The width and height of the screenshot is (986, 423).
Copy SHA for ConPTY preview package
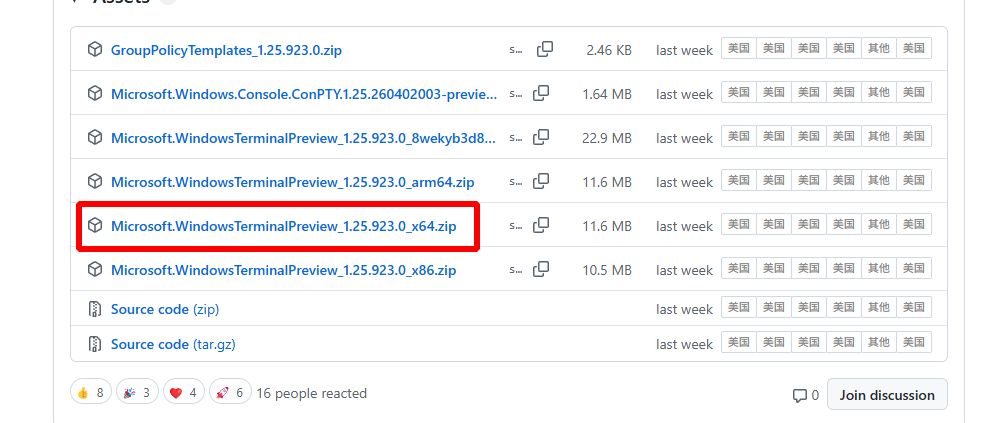point(541,93)
